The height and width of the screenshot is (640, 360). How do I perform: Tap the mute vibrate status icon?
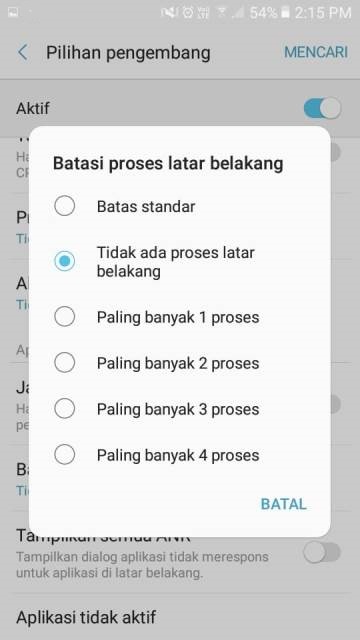point(169,13)
